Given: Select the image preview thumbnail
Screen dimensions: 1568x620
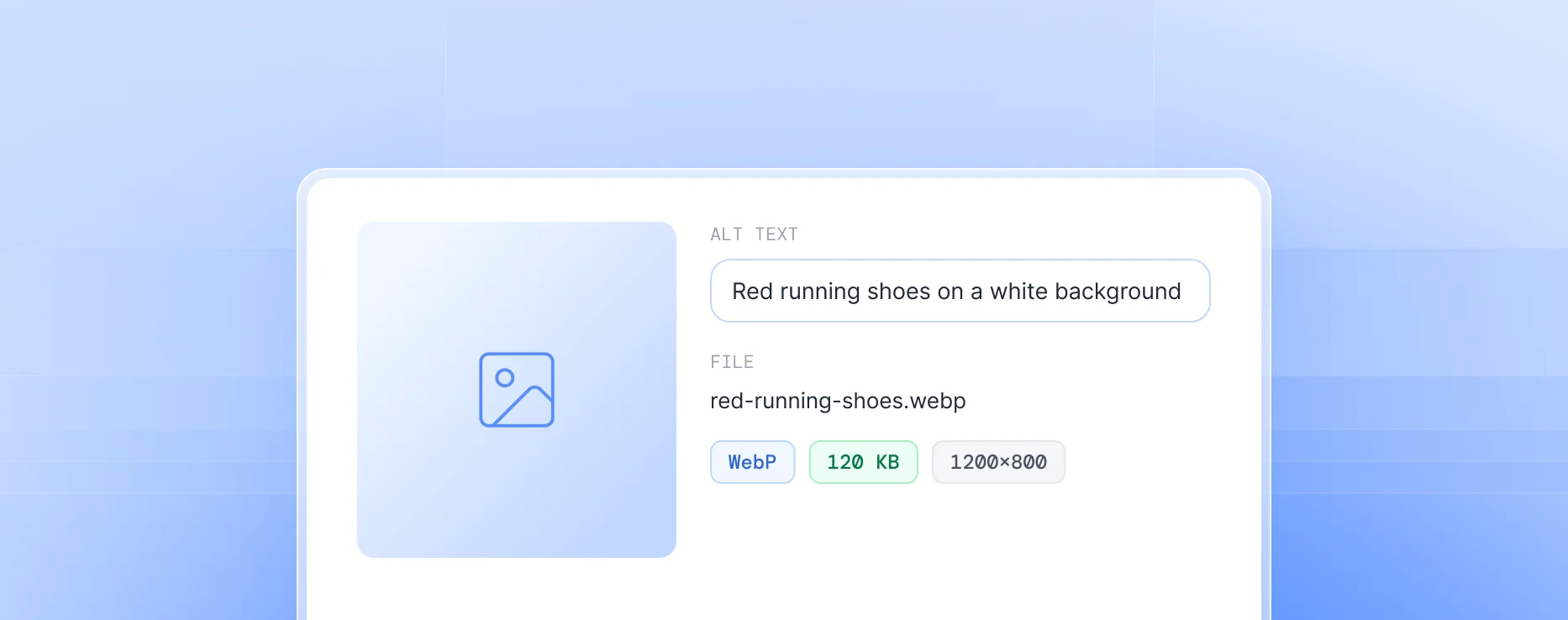Looking at the screenshot, I should pyautogui.click(x=517, y=390).
